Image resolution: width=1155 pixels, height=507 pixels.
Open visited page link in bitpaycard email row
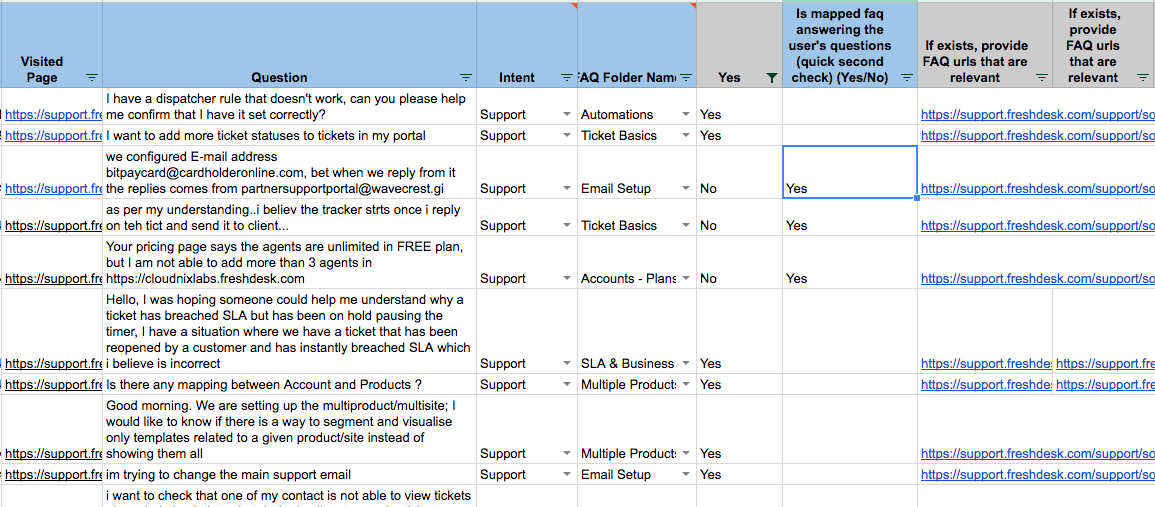tap(54, 189)
